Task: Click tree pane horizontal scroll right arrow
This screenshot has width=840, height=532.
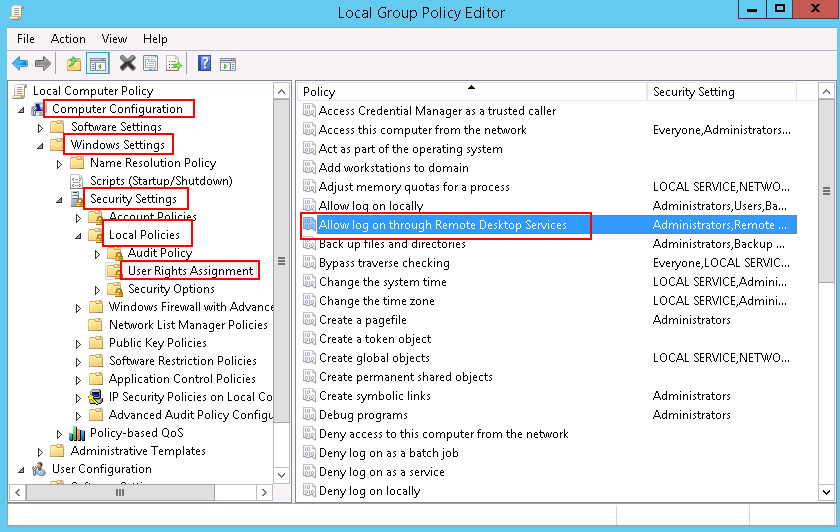Action: coord(264,492)
